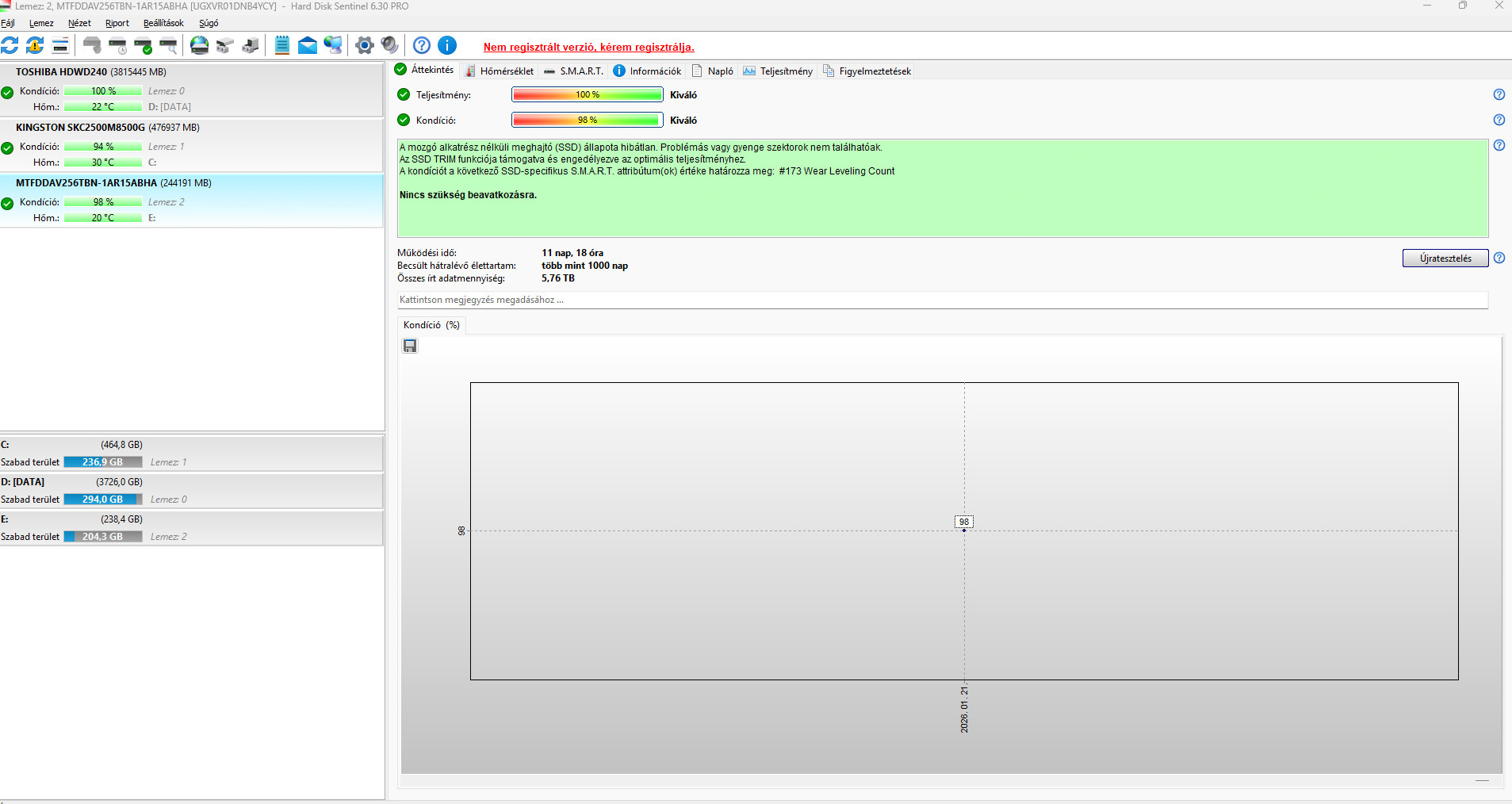The image size is (1512, 804).
Task: Select the MTFDDAV256TBN-1AR15ABHA disk
Action: tap(192, 201)
